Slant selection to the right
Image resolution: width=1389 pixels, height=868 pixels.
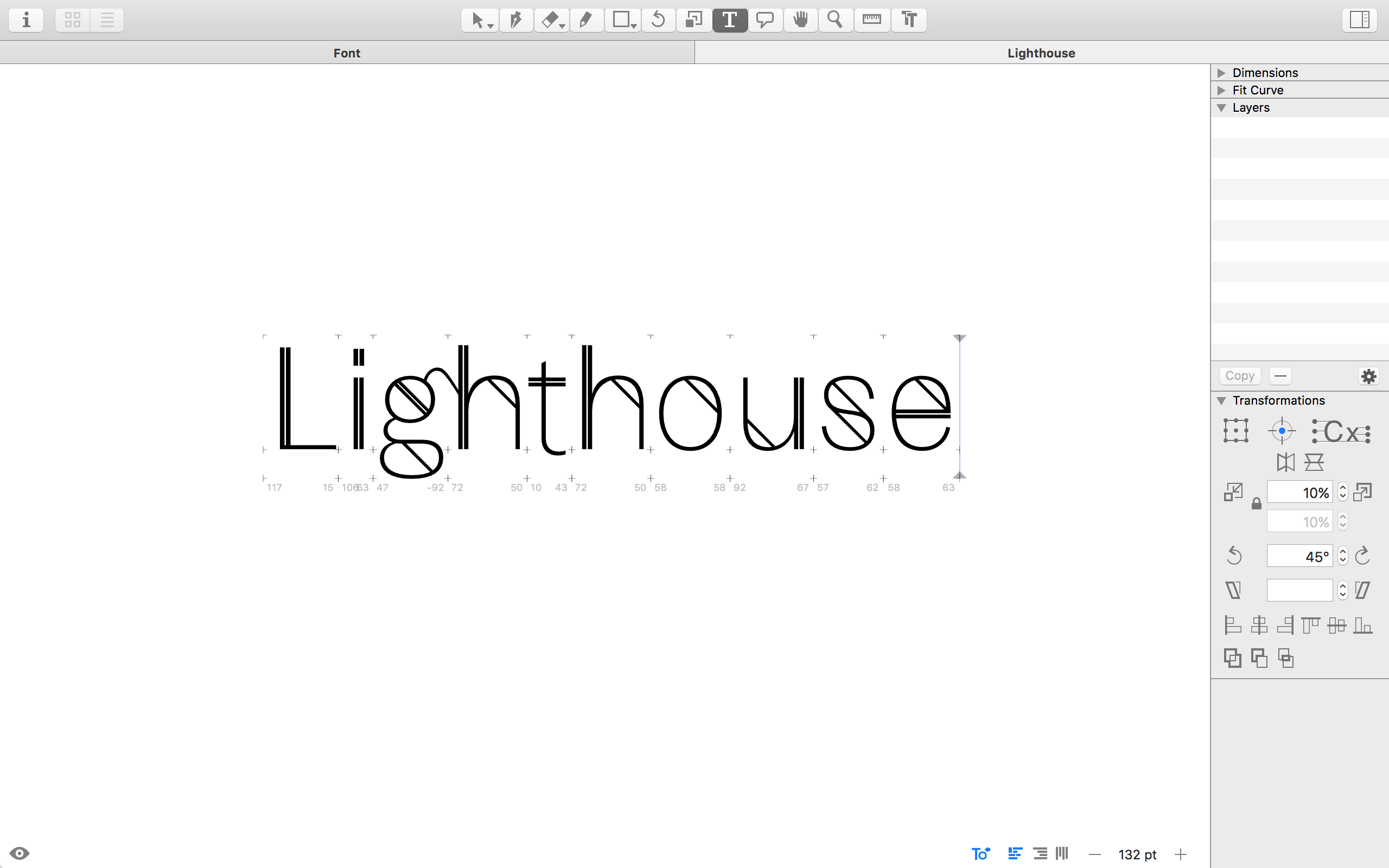click(1362, 590)
